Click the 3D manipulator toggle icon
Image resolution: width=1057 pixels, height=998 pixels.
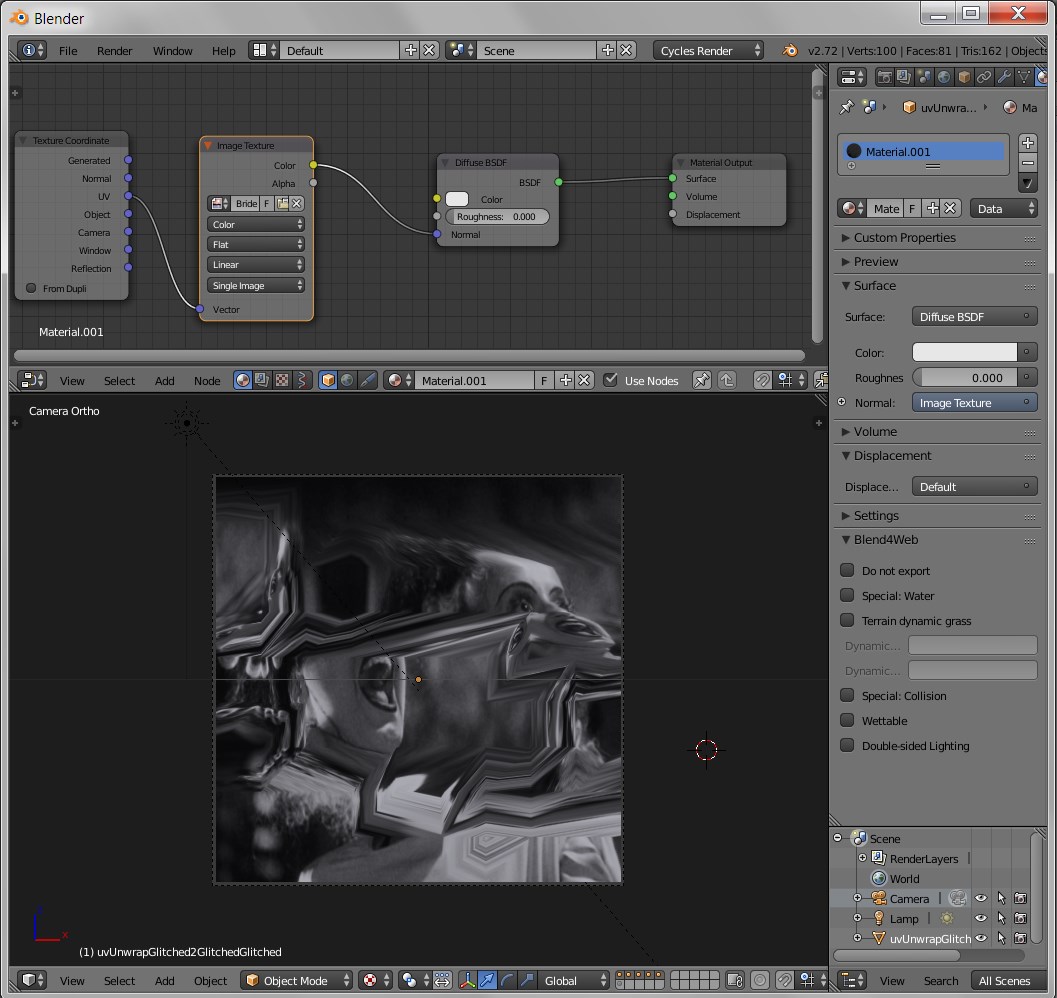coord(467,980)
